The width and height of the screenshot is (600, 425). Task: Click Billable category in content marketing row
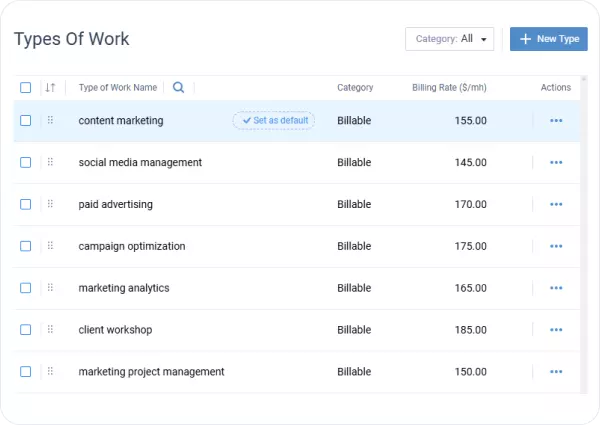point(354,120)
